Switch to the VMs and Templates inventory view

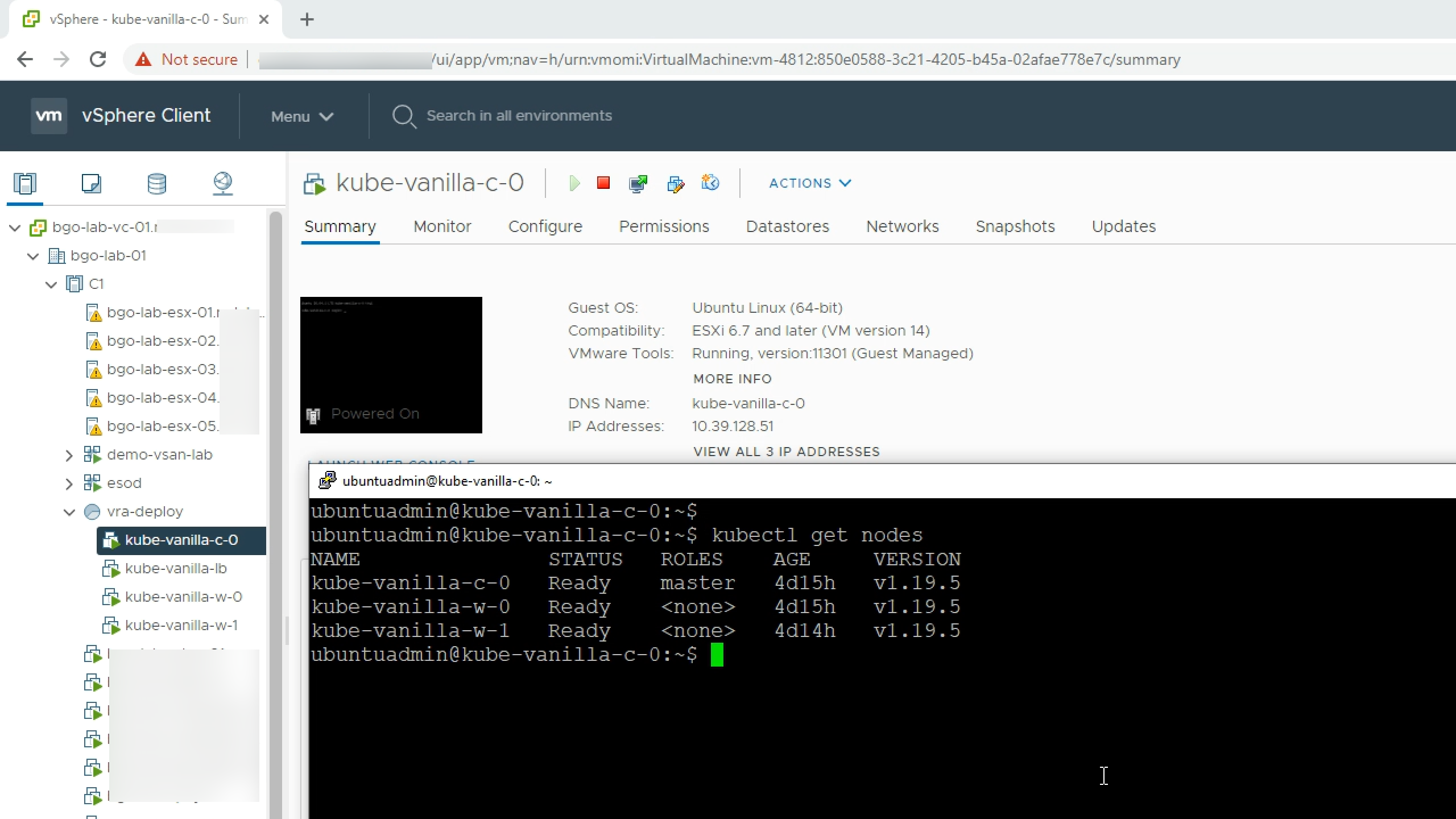(91, 183)
